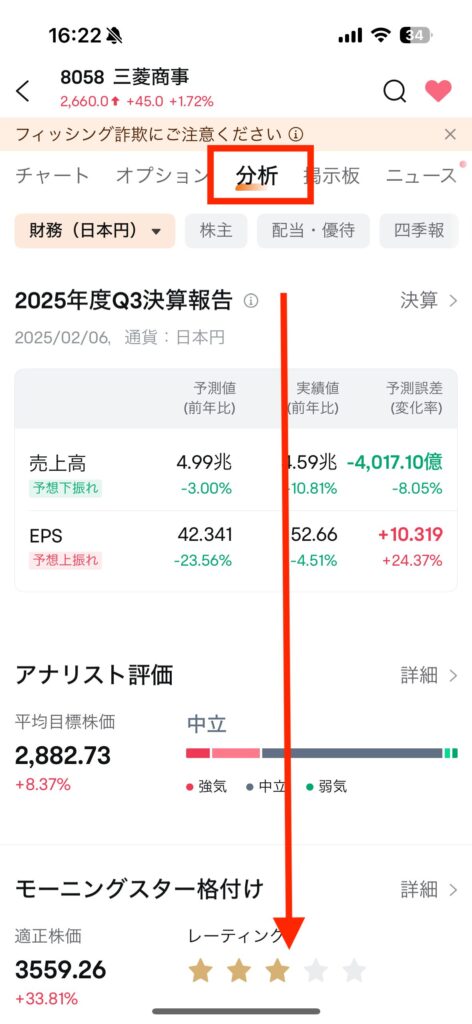
Task: Open the search magnifier icon
Action: [x=394, y=91]
